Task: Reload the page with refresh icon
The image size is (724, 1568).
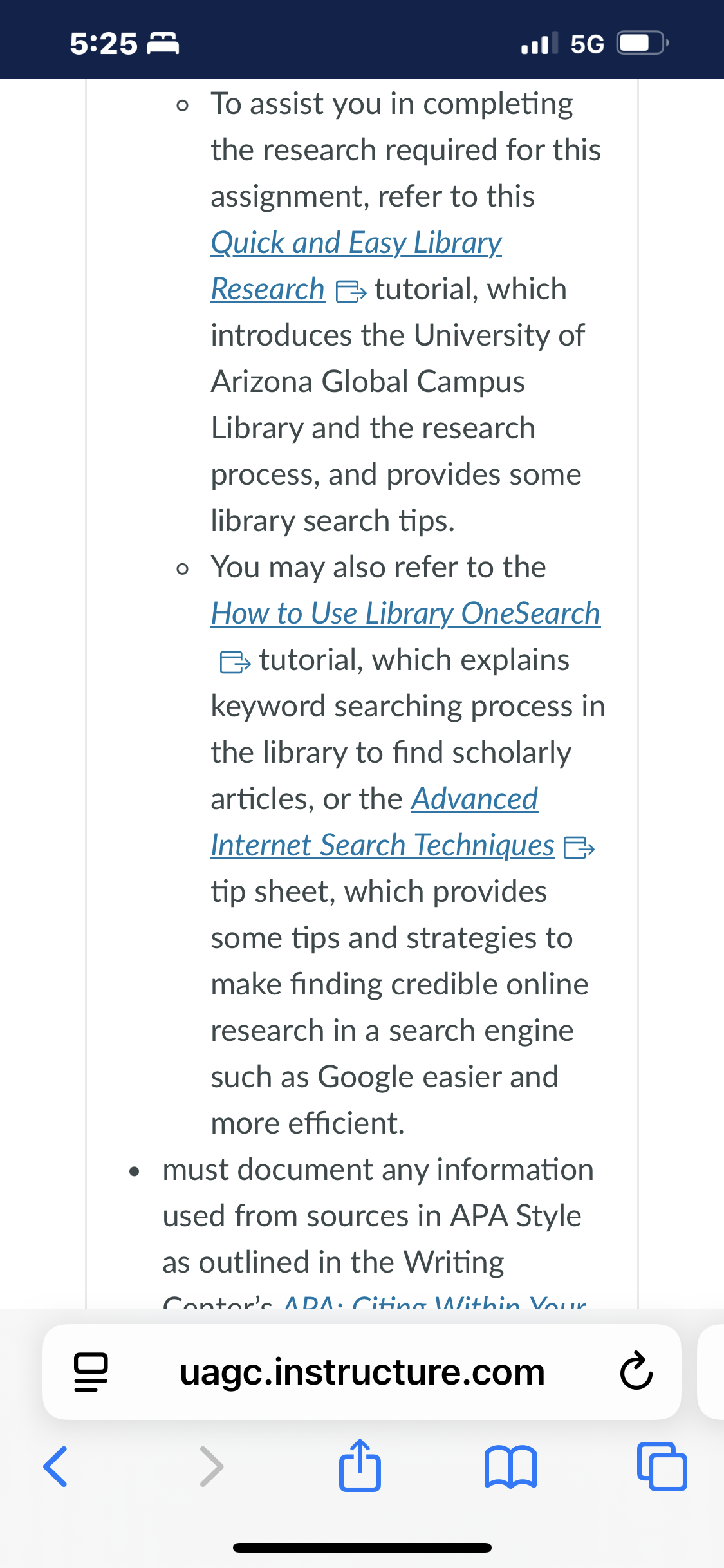Action: pyautogui.click(x=636, y=1372)
